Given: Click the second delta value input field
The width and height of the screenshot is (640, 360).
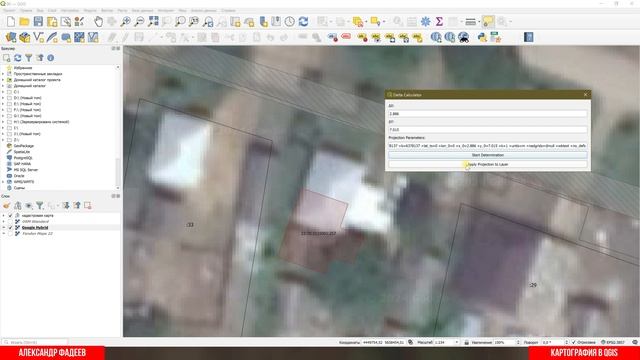Looking at the screenshot, I should (x=488, y=130).
